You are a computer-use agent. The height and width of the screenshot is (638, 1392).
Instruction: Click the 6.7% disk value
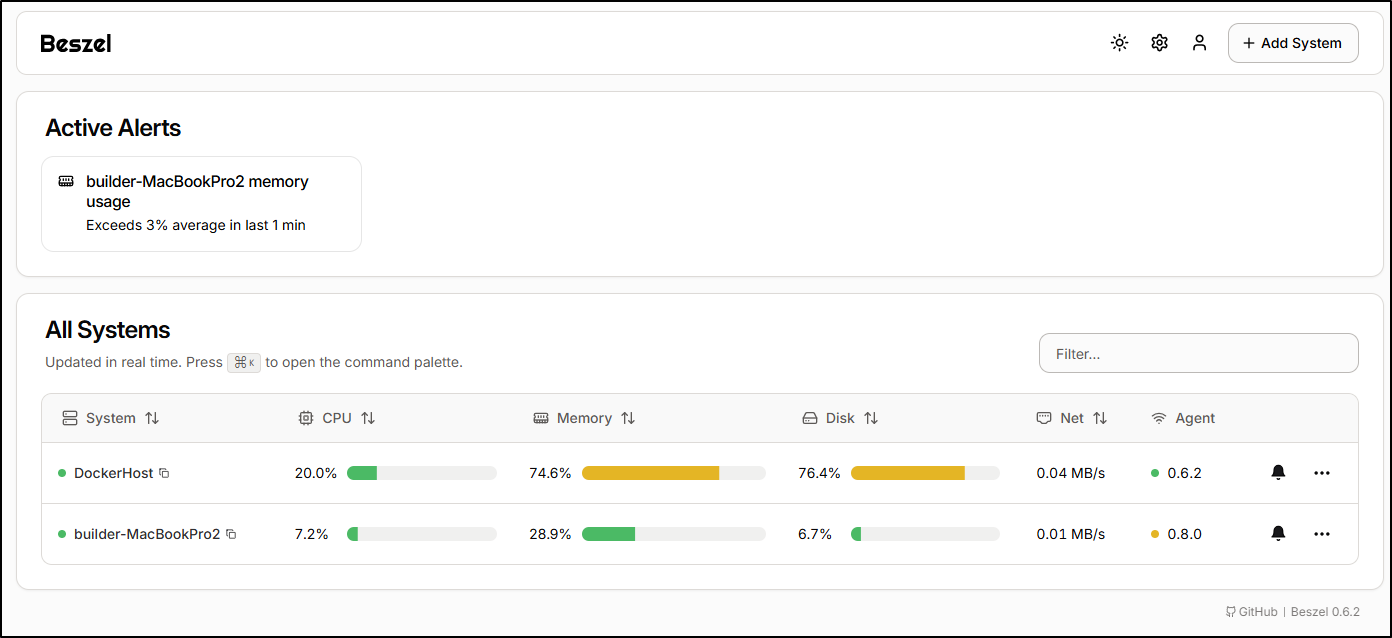[x=815, y=534]
